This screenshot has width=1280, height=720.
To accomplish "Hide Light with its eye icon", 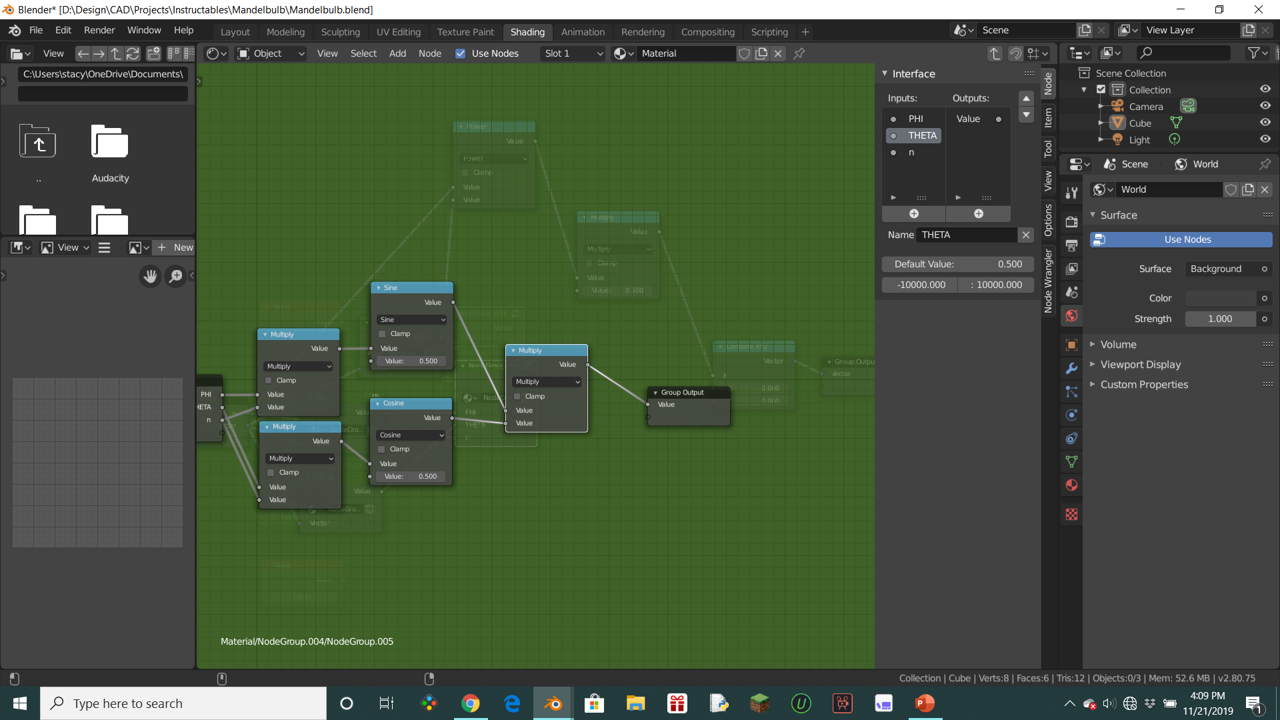I will click(1265, 140).
